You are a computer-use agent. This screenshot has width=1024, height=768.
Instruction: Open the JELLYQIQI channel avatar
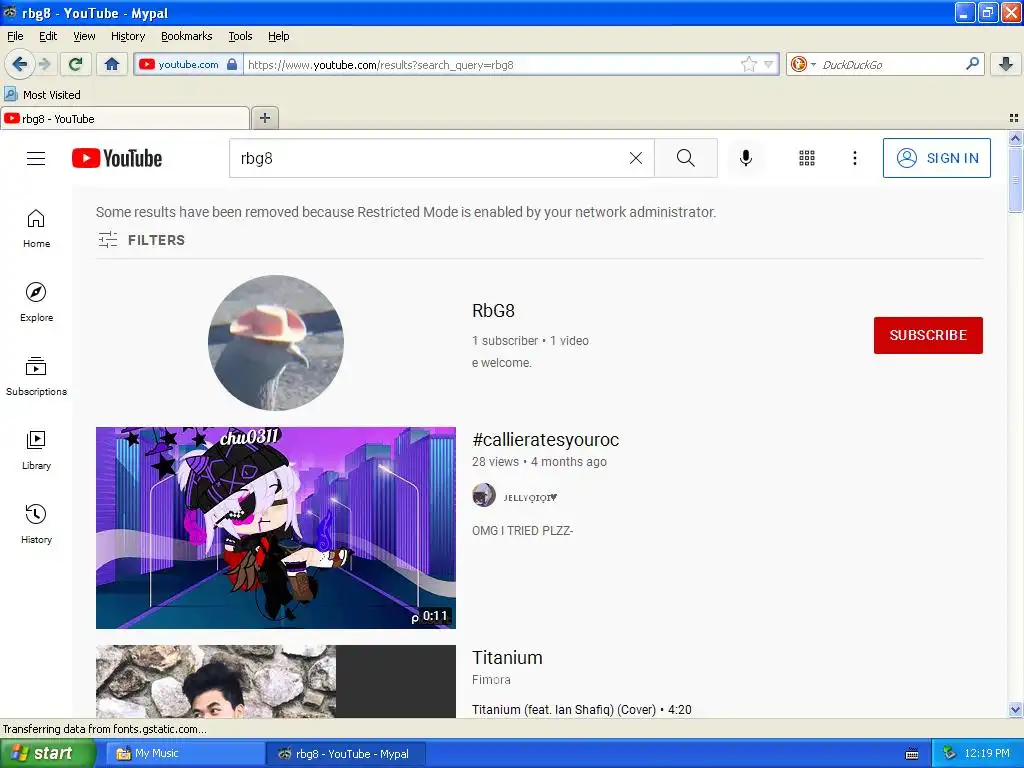point(484,496)
